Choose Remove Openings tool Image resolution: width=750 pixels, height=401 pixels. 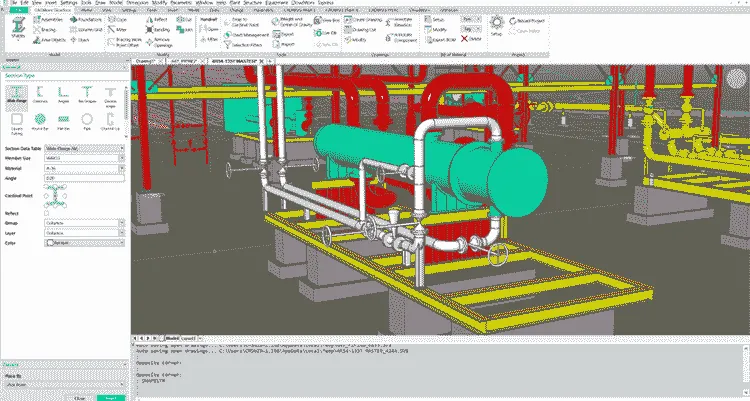tap(159, 43)
